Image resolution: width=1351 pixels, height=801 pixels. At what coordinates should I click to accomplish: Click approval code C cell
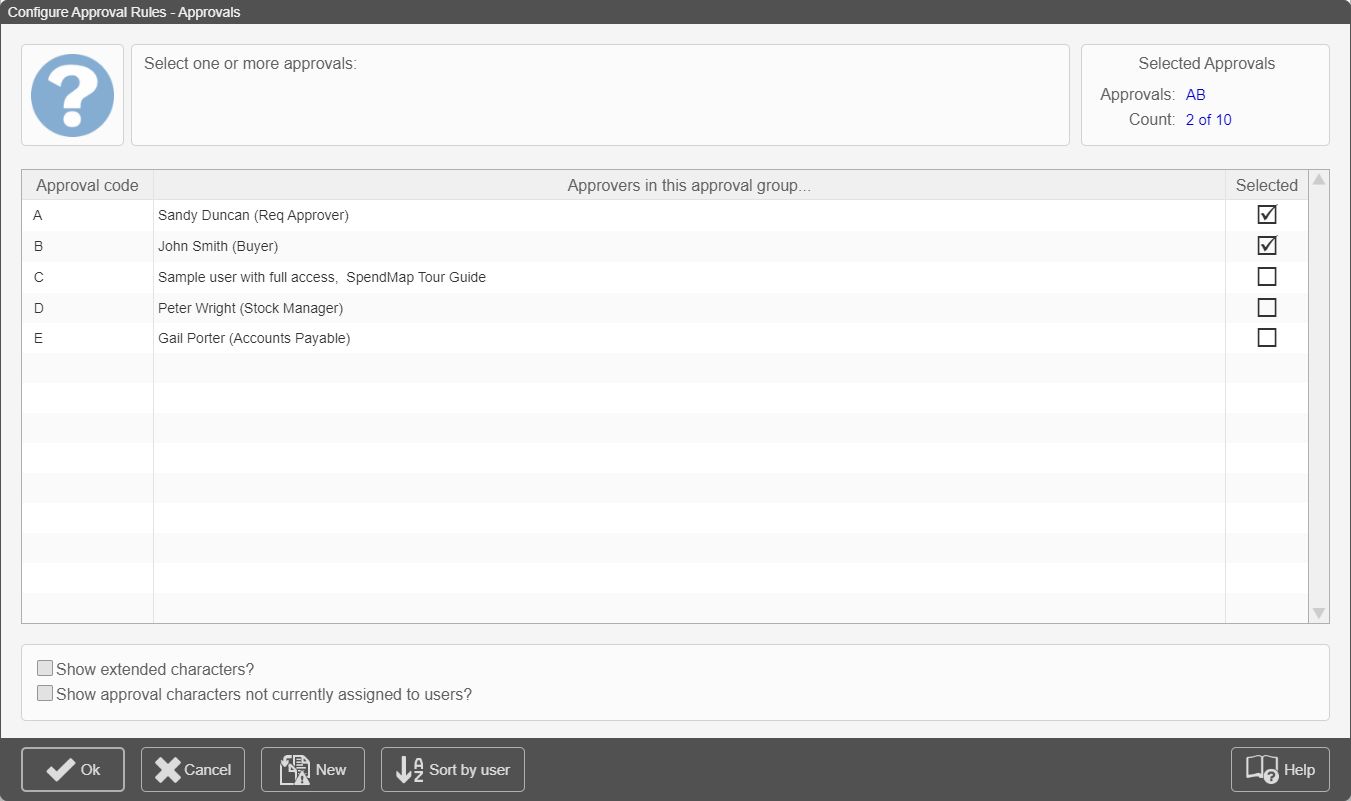point(88,277)
